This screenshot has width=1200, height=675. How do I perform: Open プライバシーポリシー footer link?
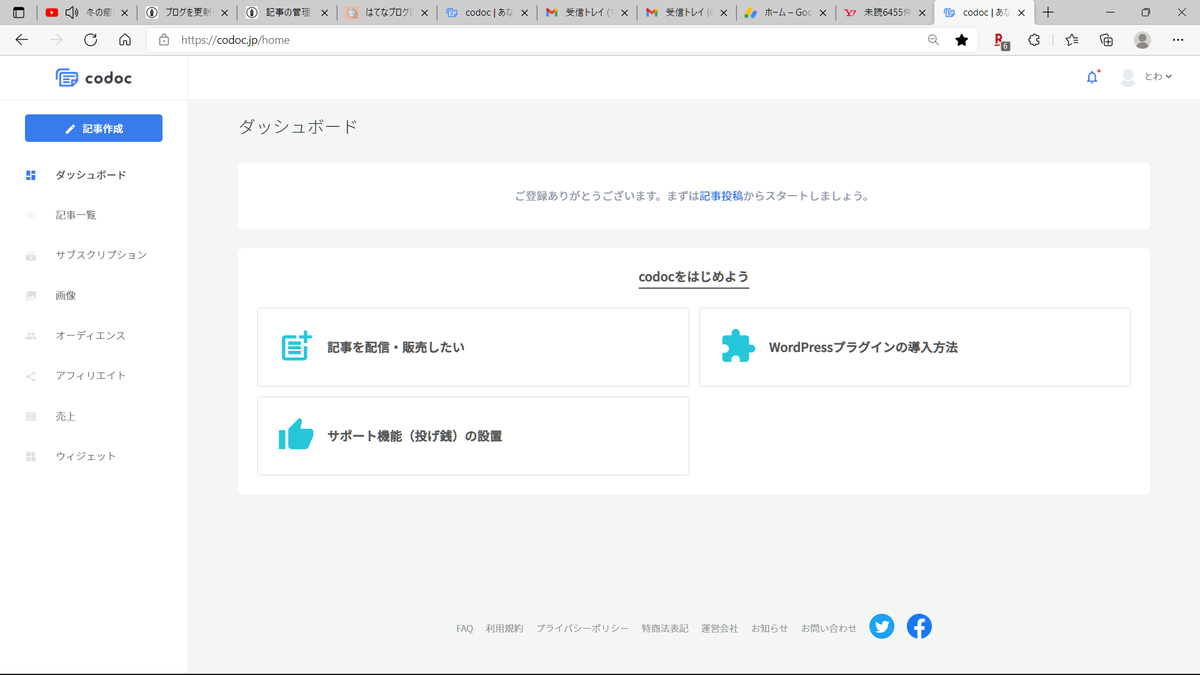click(582, 628)
